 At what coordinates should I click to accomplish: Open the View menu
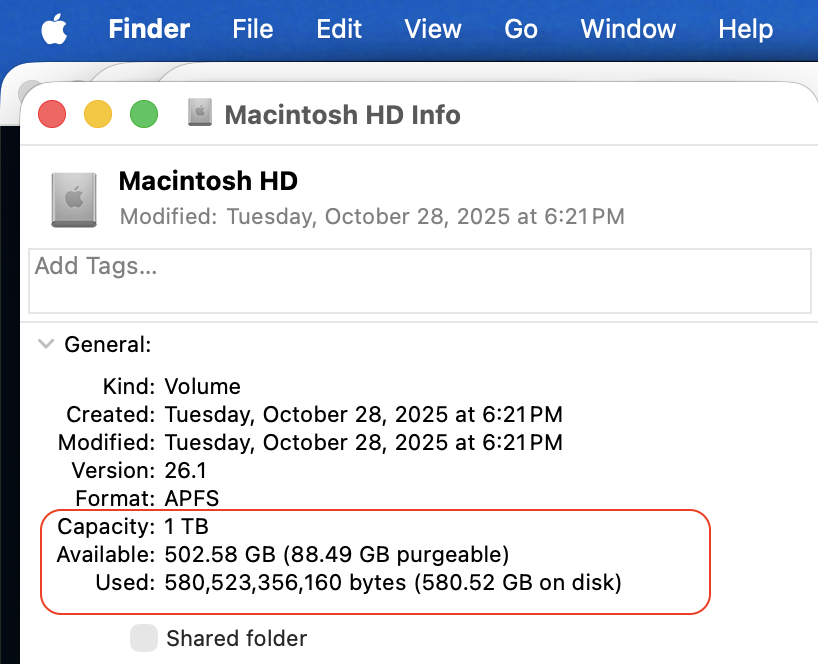(432, 29)
